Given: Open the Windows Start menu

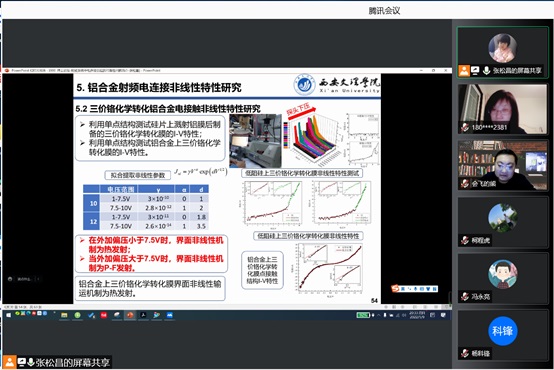Looking at the screenshot, I should [x=8, y=315].
